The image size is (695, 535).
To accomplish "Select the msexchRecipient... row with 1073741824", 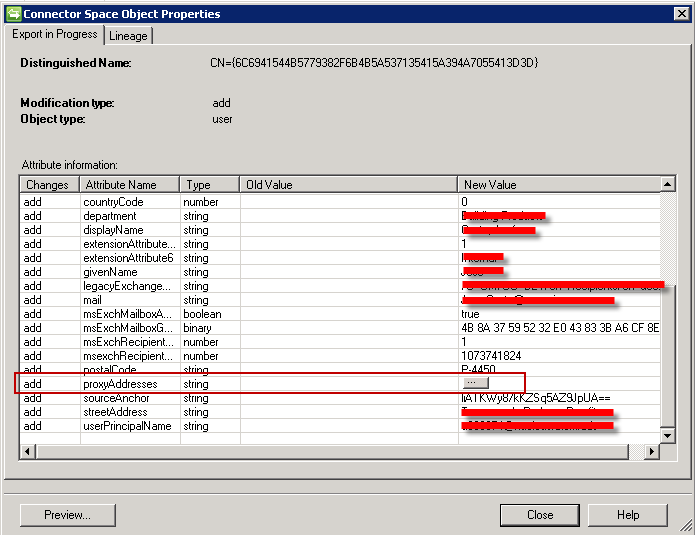I will click(340, 356).
